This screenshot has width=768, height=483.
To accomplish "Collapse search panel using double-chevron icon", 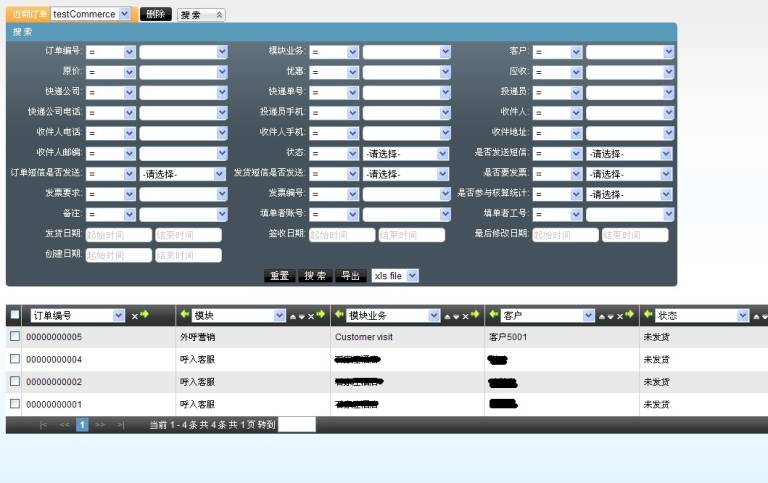I will (219, 15).
